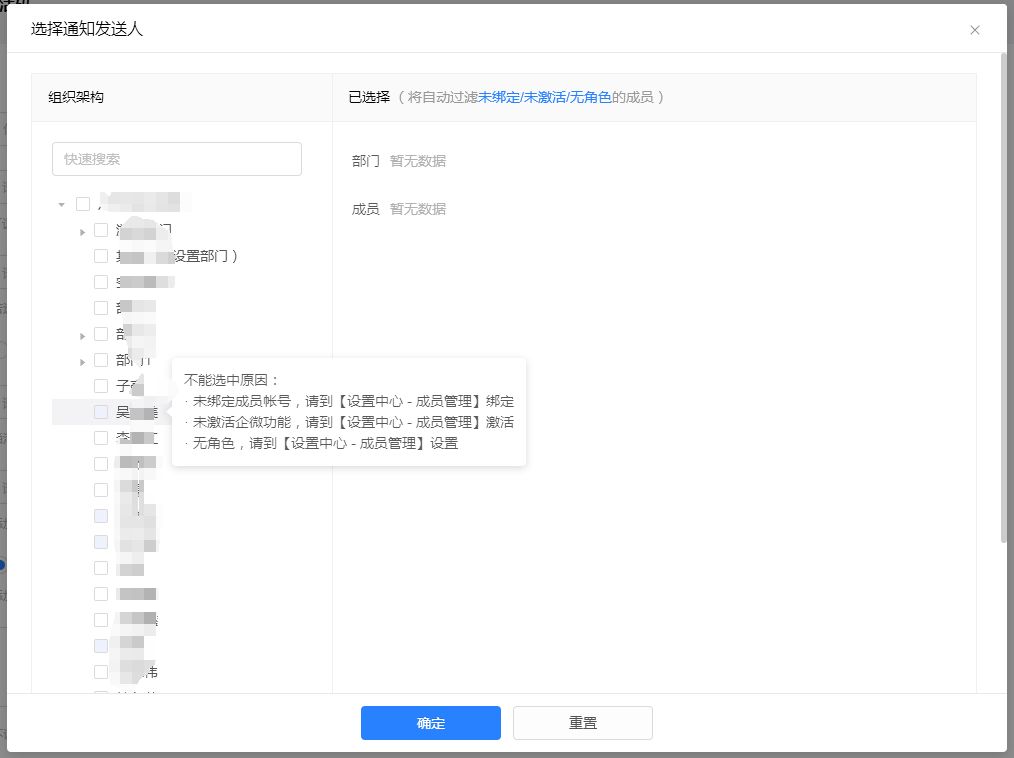Select checkbox for item ending with 设置部门)

[101, 256]
